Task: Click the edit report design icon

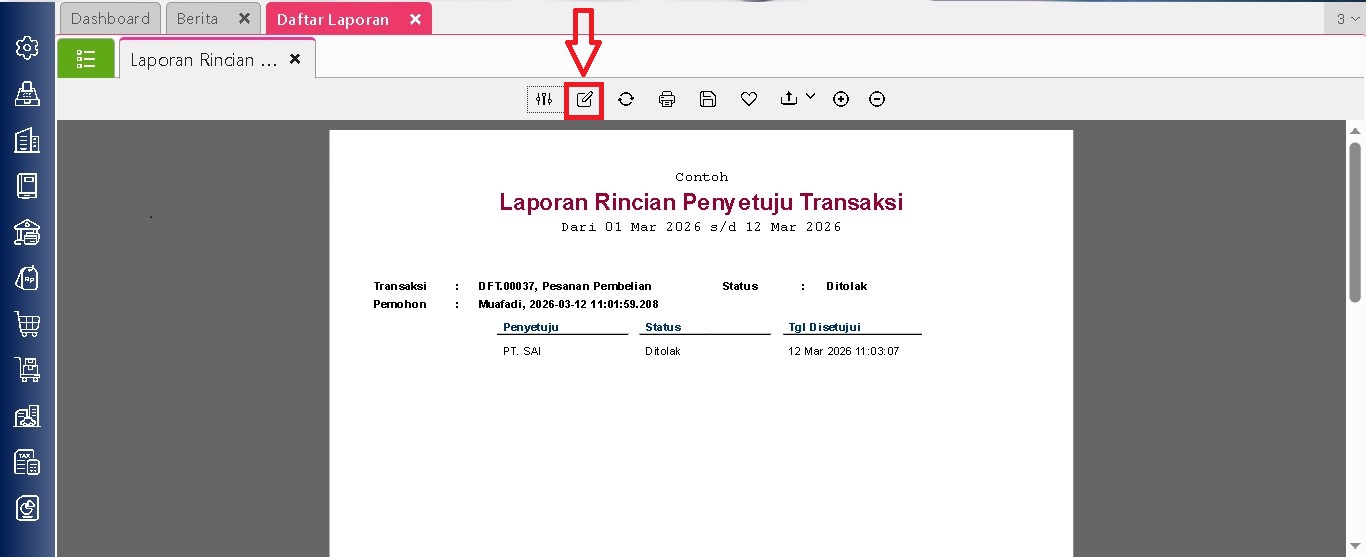Action: pyautogui.click(x=584, y=99)
